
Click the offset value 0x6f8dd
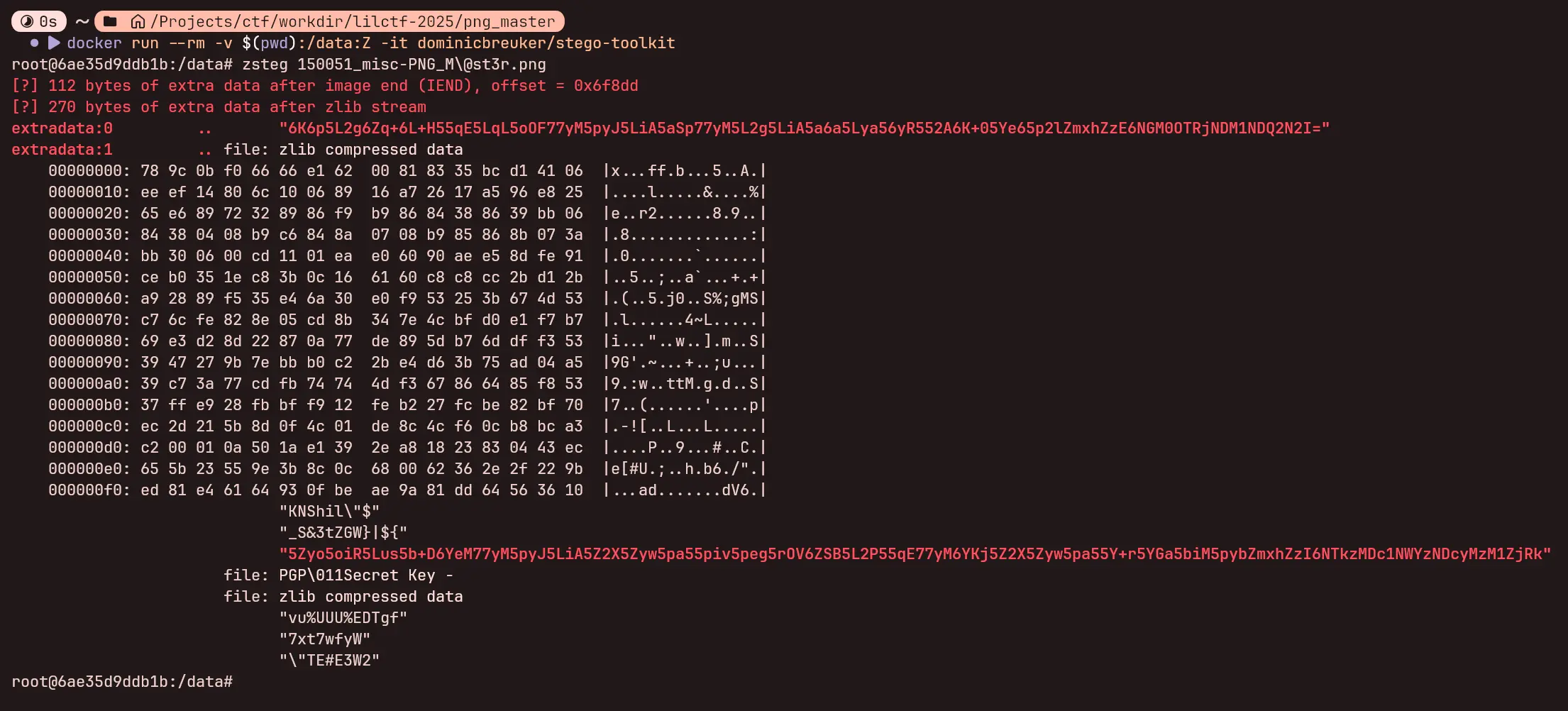tap(606, 85)
